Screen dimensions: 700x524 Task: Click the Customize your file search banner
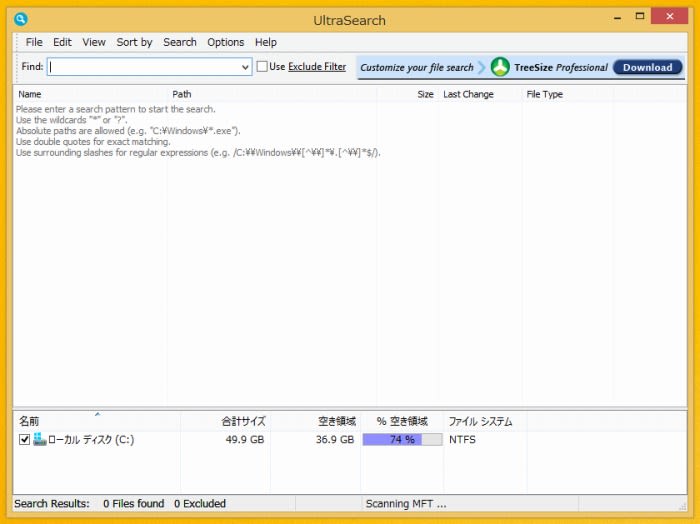coord(417,67)
